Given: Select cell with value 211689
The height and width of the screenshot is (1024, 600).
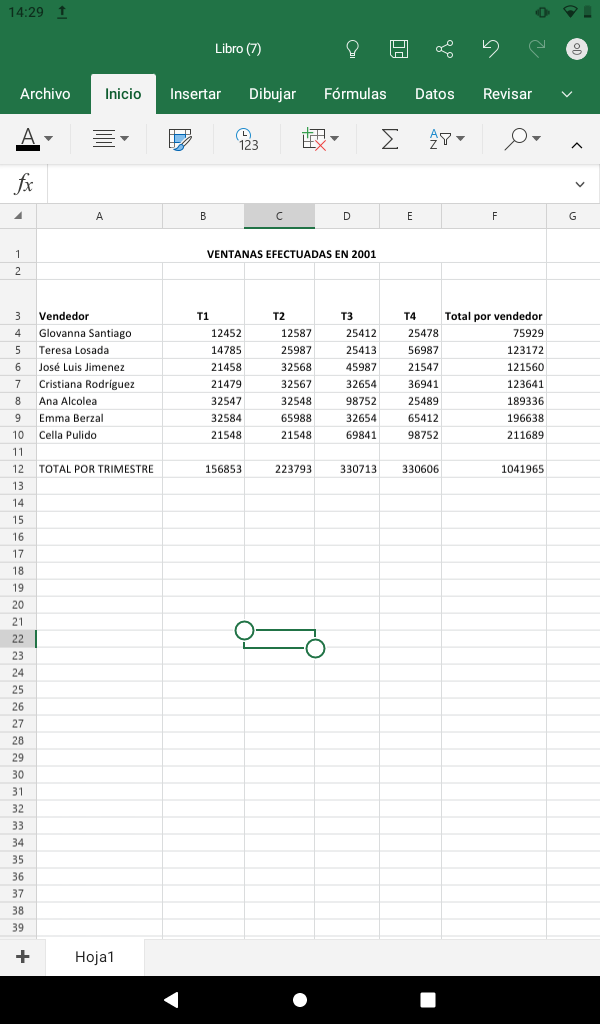Looking at the screenshot, I should pyautogui.click(x=494, y=435).
